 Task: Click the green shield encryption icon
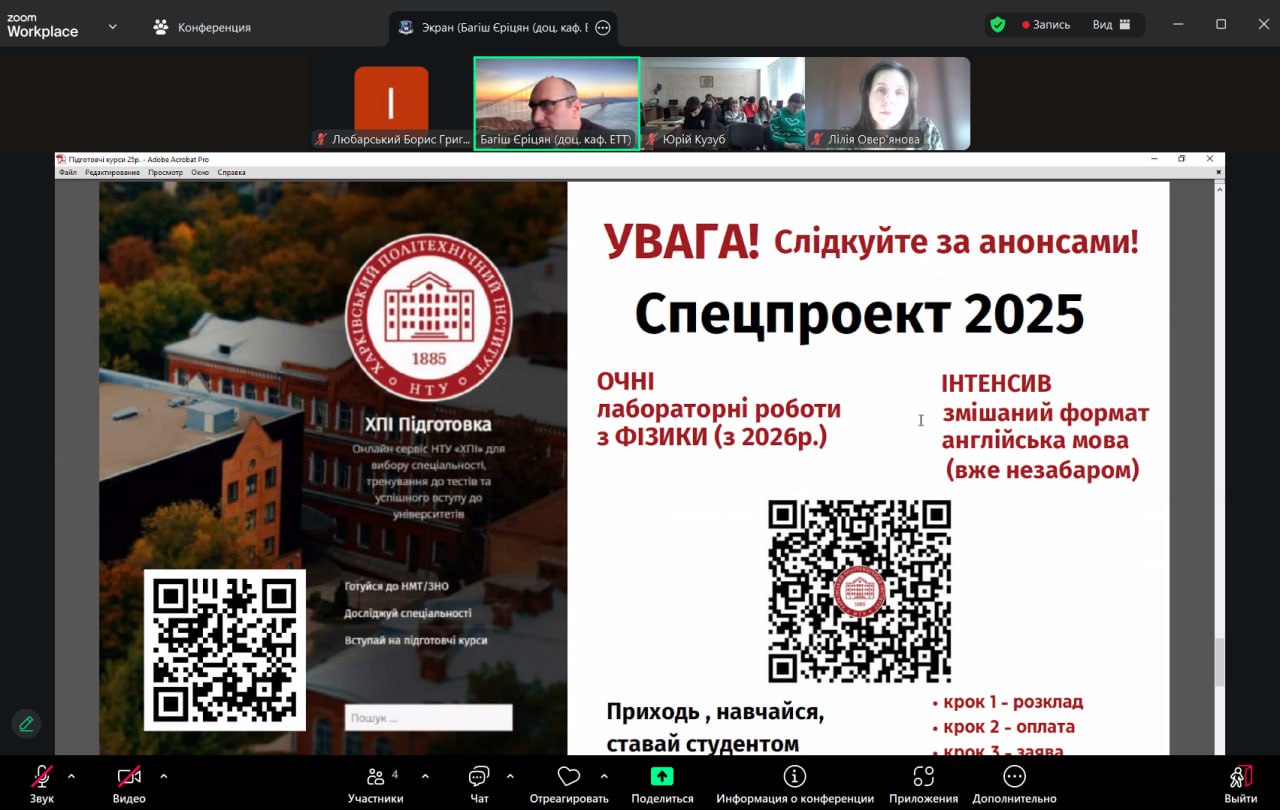(x=997, y=25)
